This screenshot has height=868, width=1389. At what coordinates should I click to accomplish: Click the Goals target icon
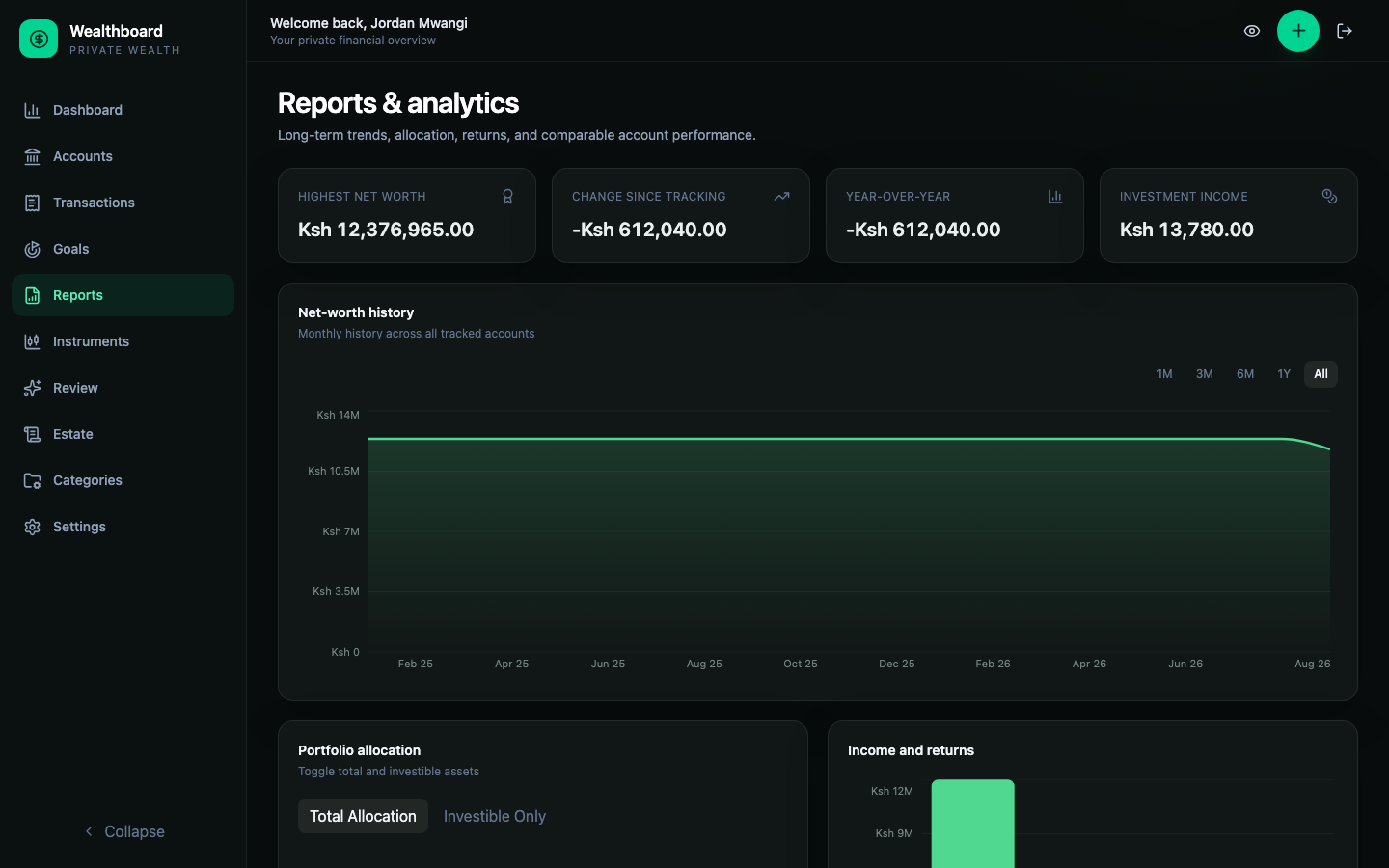pyautogui.click(x=32, y=249)
